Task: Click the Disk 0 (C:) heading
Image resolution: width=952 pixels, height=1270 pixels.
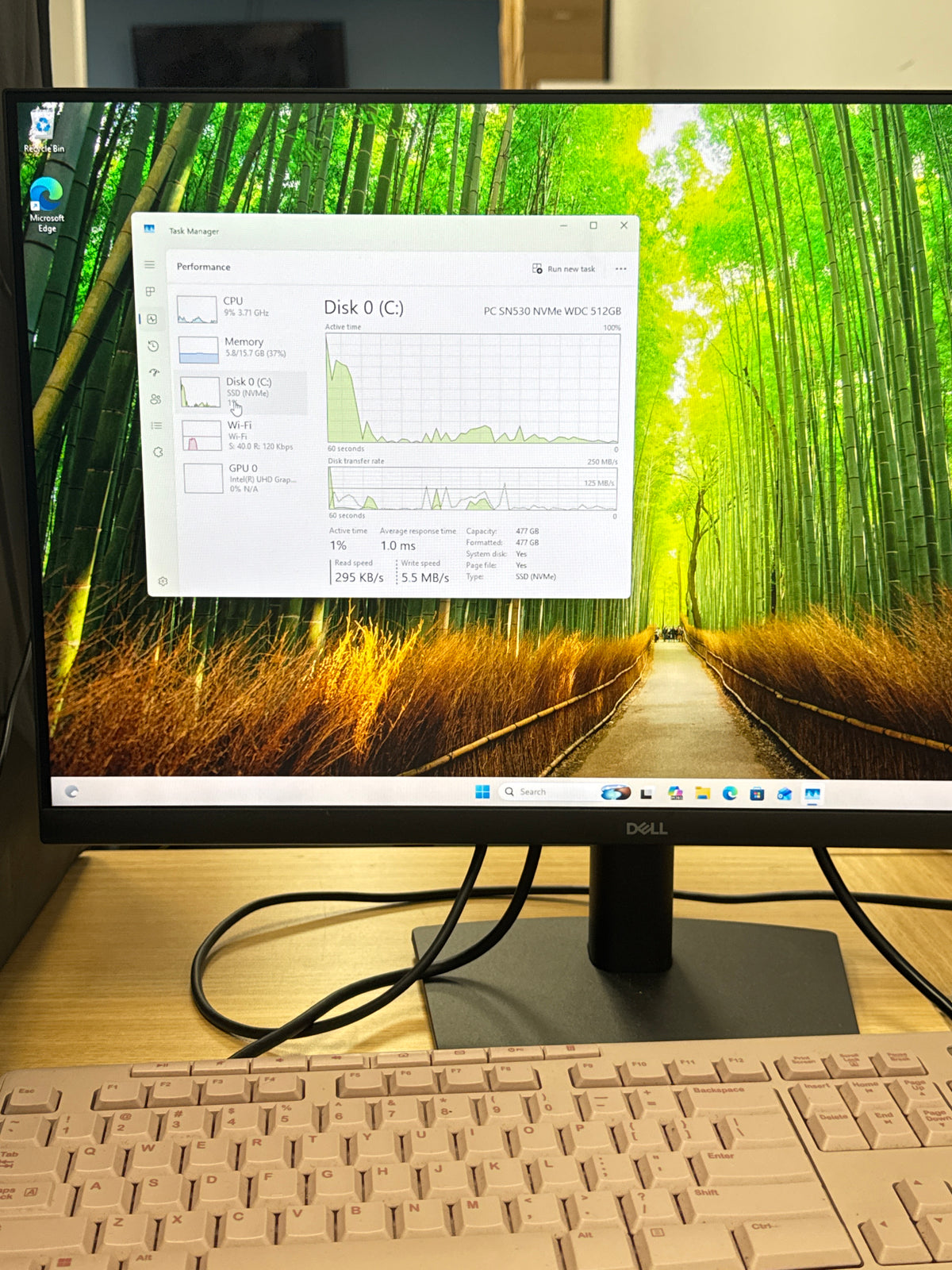Action: click(x=363, y=308)
